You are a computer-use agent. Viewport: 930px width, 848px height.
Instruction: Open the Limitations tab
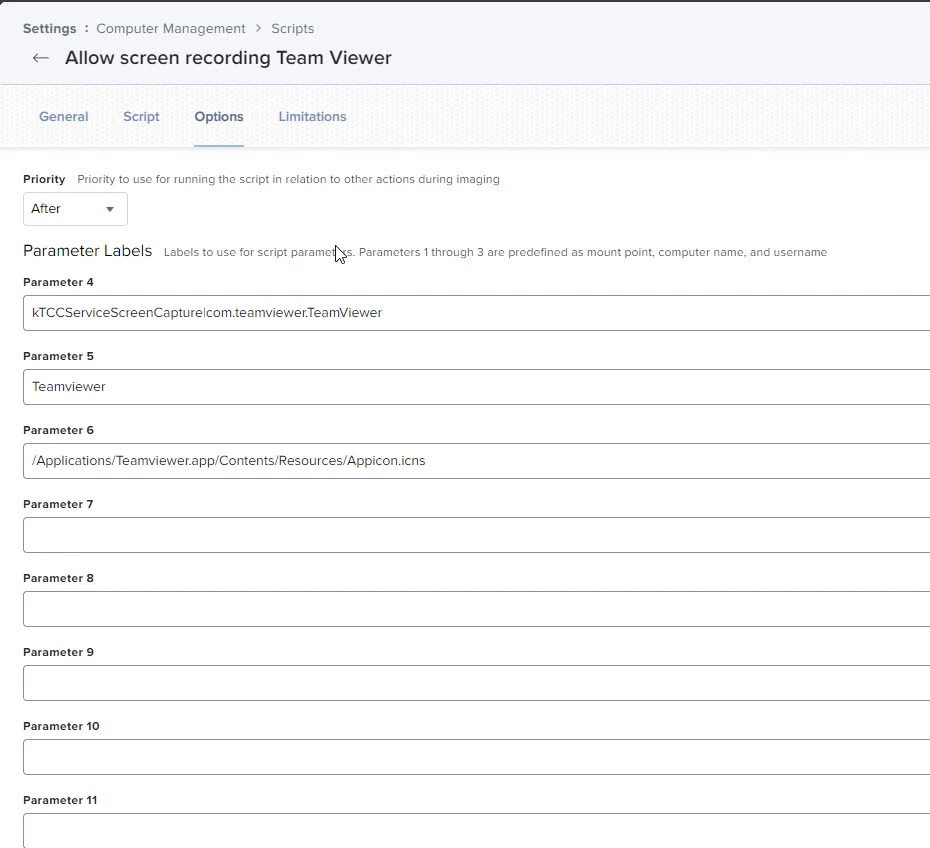pyautogui.click(x=313, y=116)
